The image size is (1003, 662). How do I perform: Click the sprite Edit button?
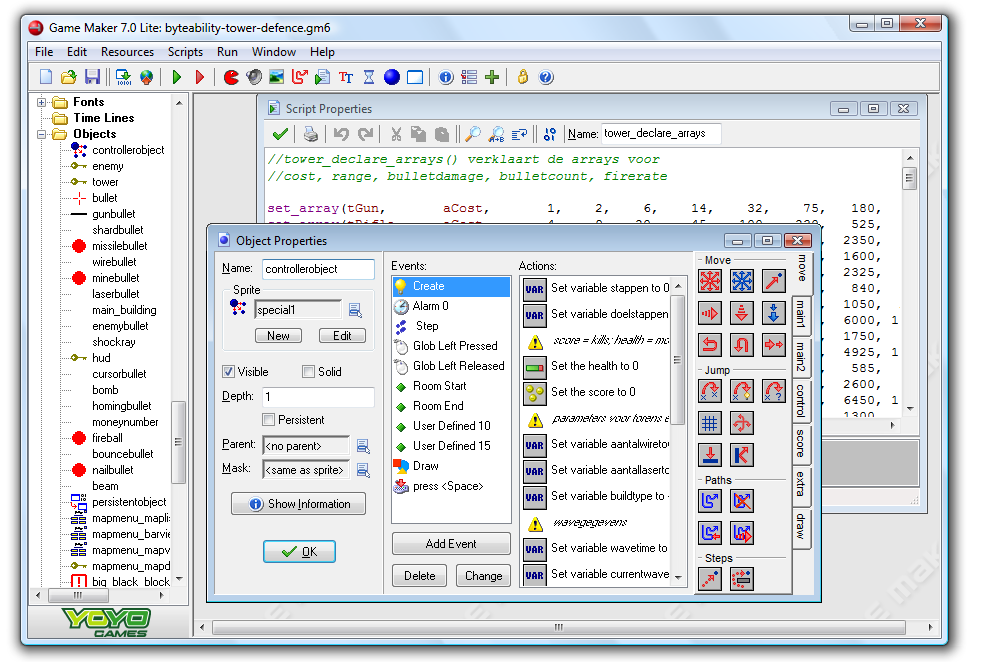(342, 336)
